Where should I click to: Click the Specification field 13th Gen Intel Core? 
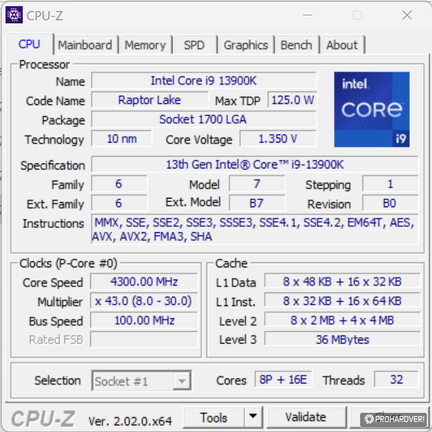point(255,165)
